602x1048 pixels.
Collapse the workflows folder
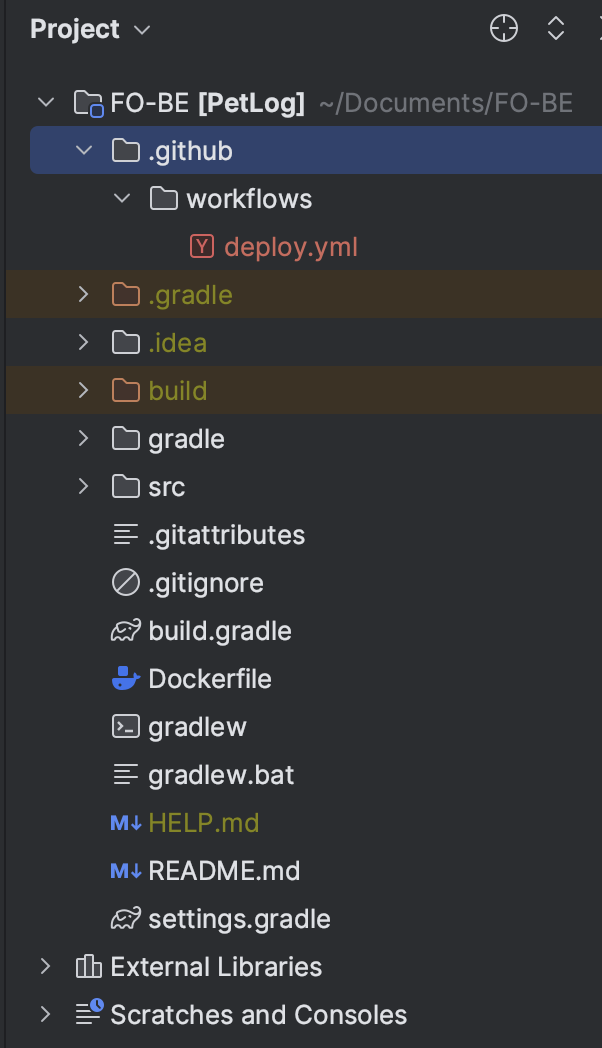click(x=121, y=198)
